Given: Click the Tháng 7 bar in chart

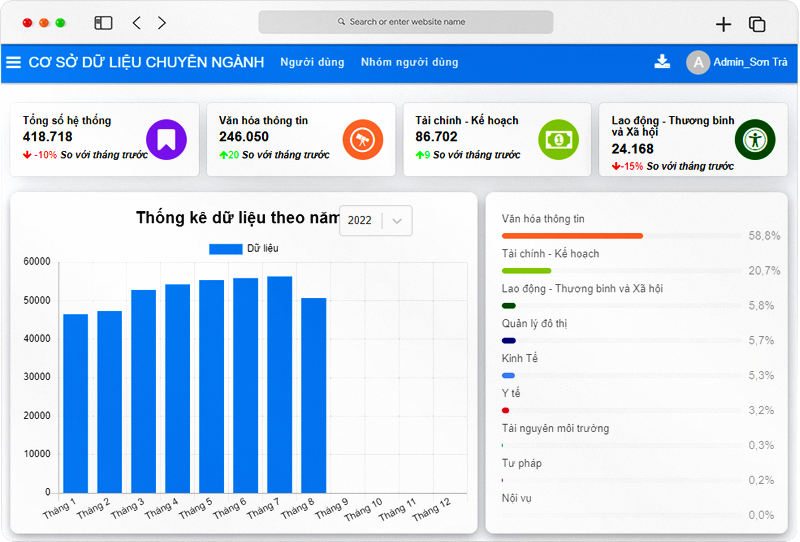Looking at the screenshot, I should pyautogui.click(x=280, y=385).
